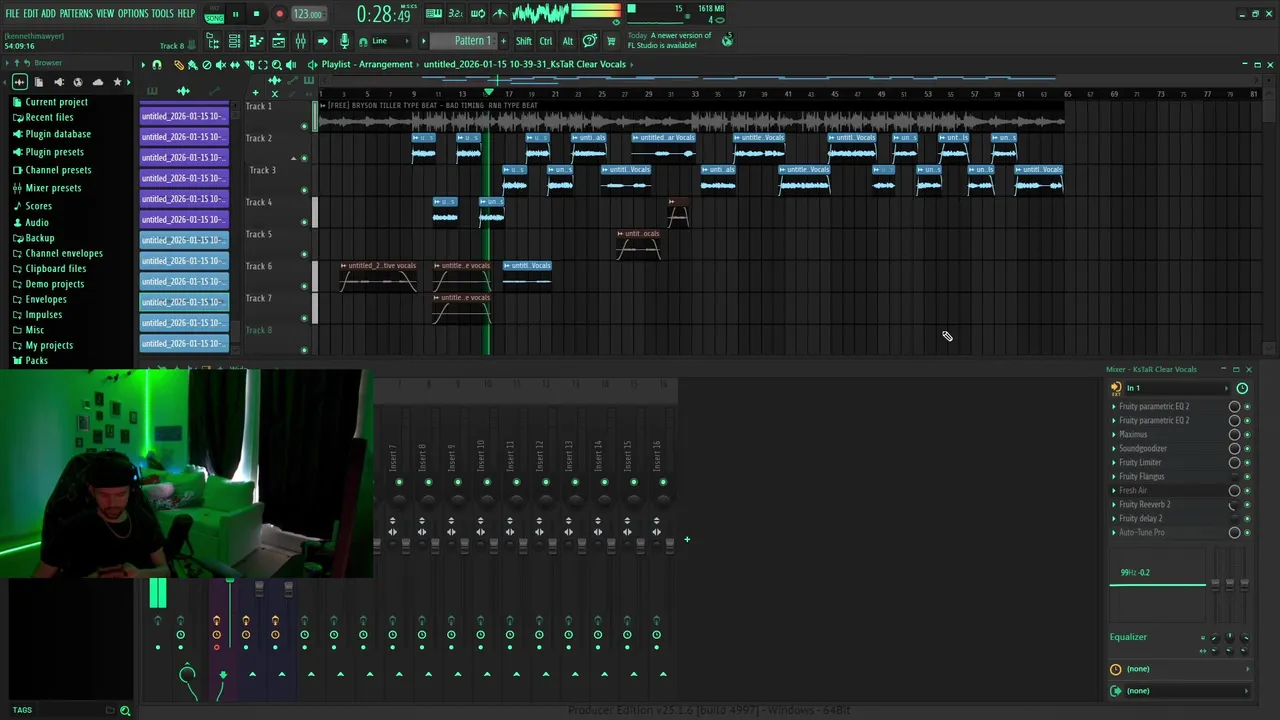Pause playback in the transport bar
The image size is (1280, 720).
(235, 14)
